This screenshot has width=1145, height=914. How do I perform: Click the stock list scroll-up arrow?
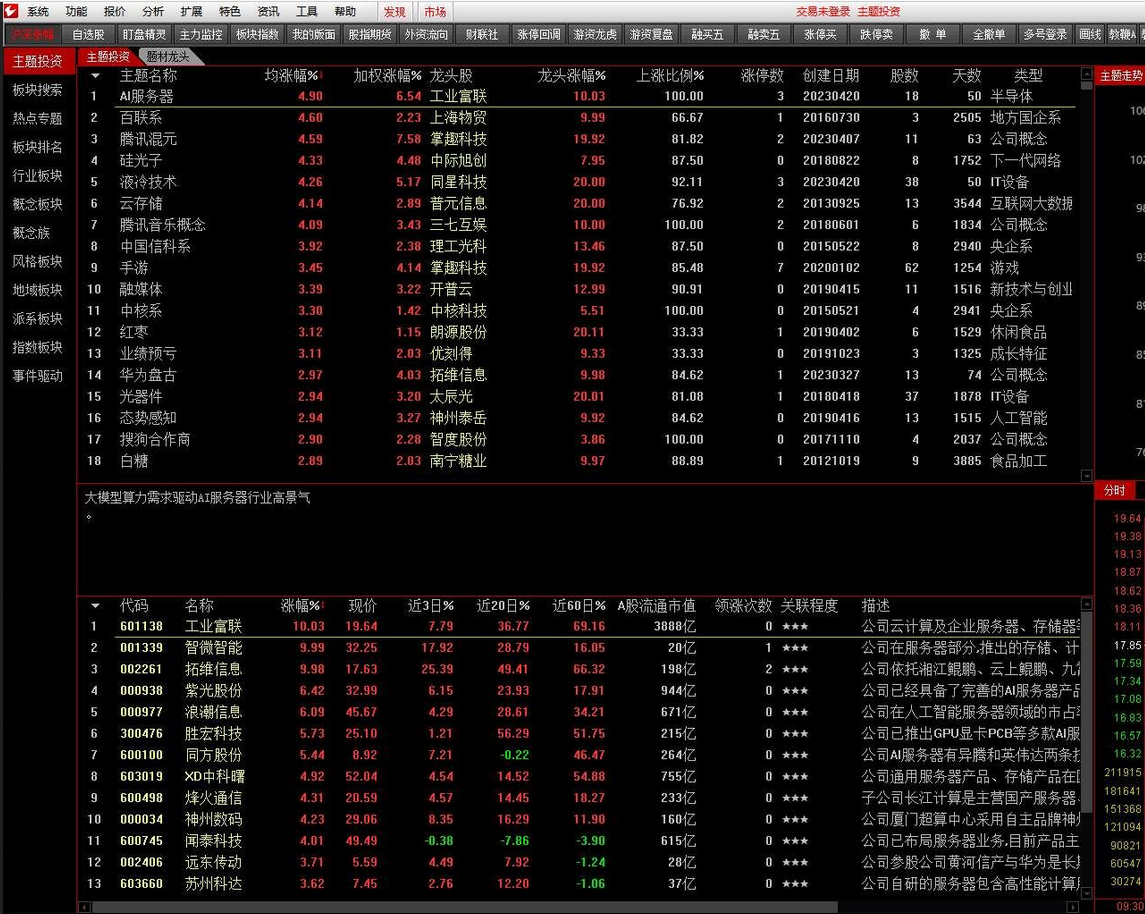(x=1086, y=604)
